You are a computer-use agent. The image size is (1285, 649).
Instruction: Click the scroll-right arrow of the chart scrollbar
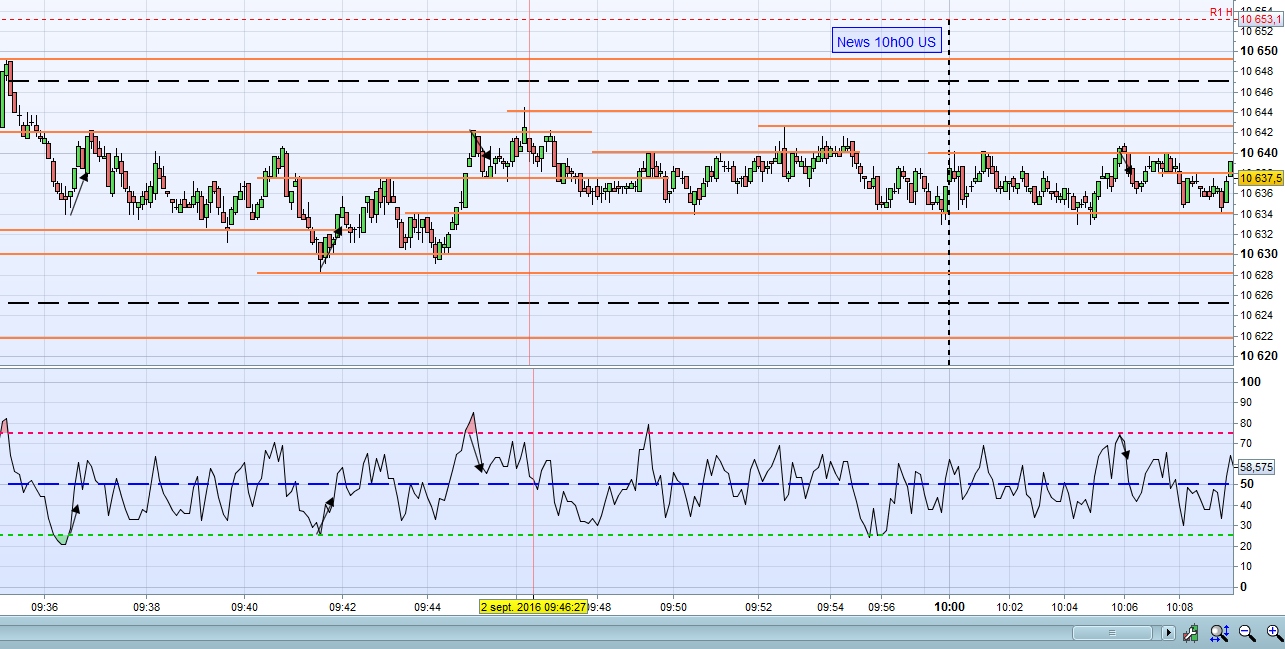point(1168,633)
